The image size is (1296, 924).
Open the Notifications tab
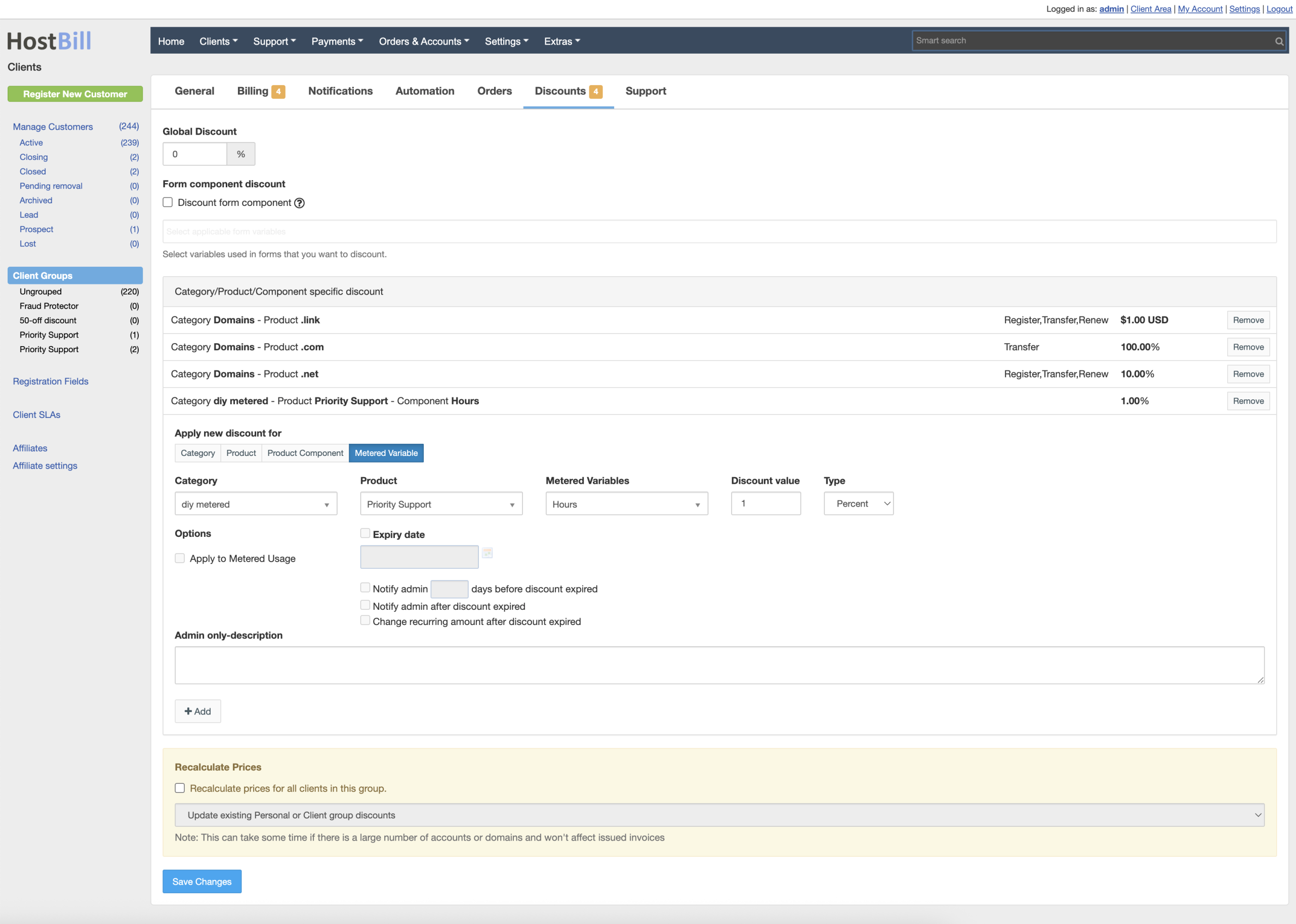(340, 91)
